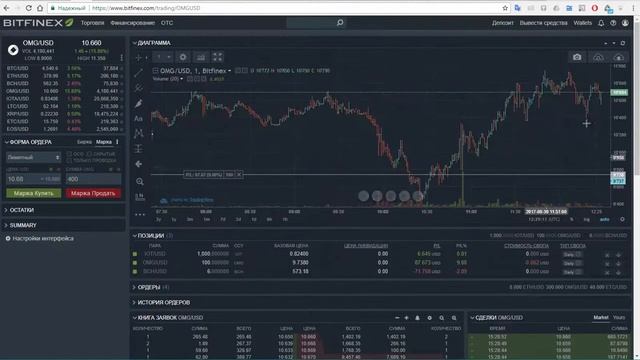Open the three-dots more tools icon
Viewport: 640px width, 360px height.
click(x=140, y=214)
